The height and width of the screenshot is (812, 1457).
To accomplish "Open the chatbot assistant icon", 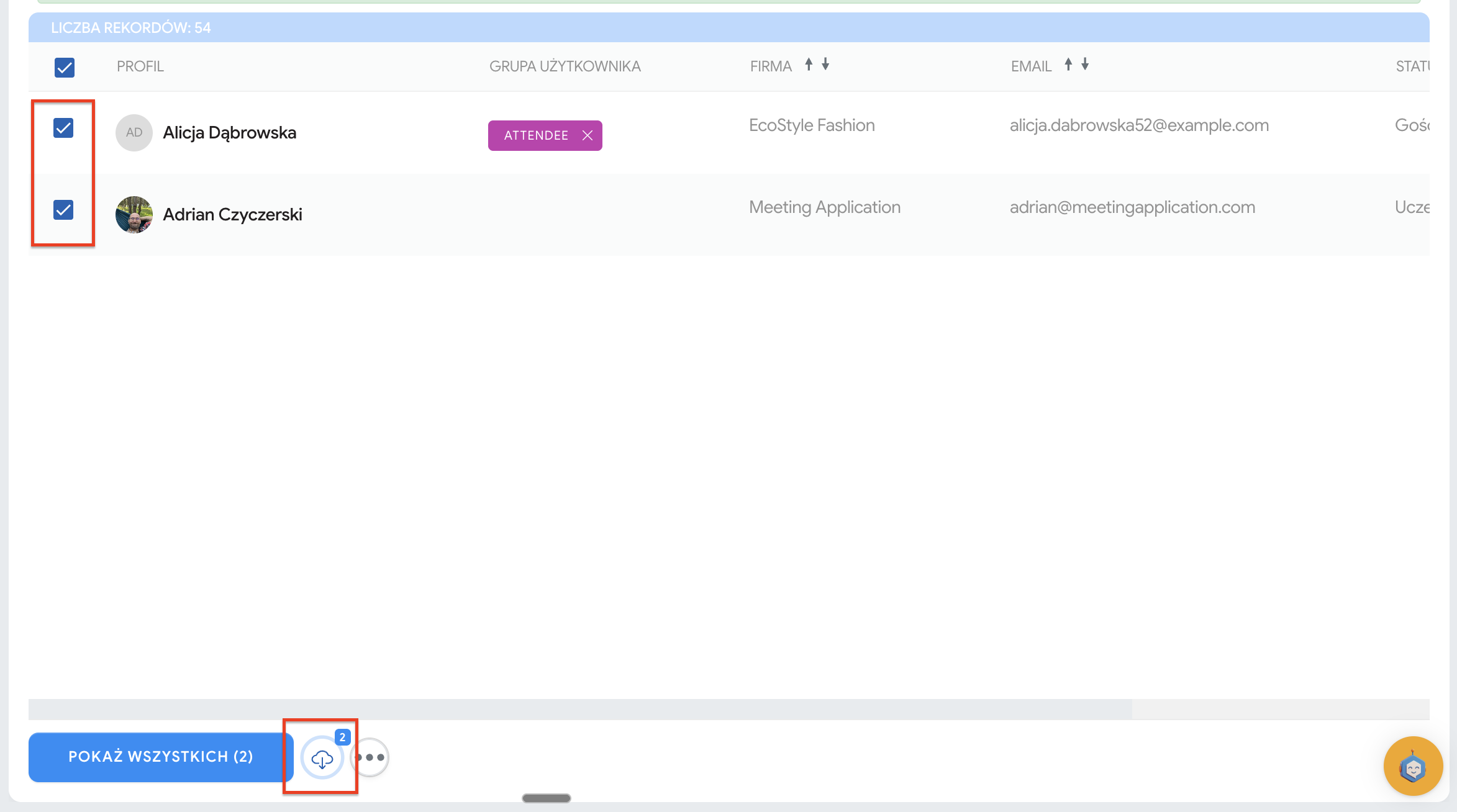I will (x=1412, y=766).
